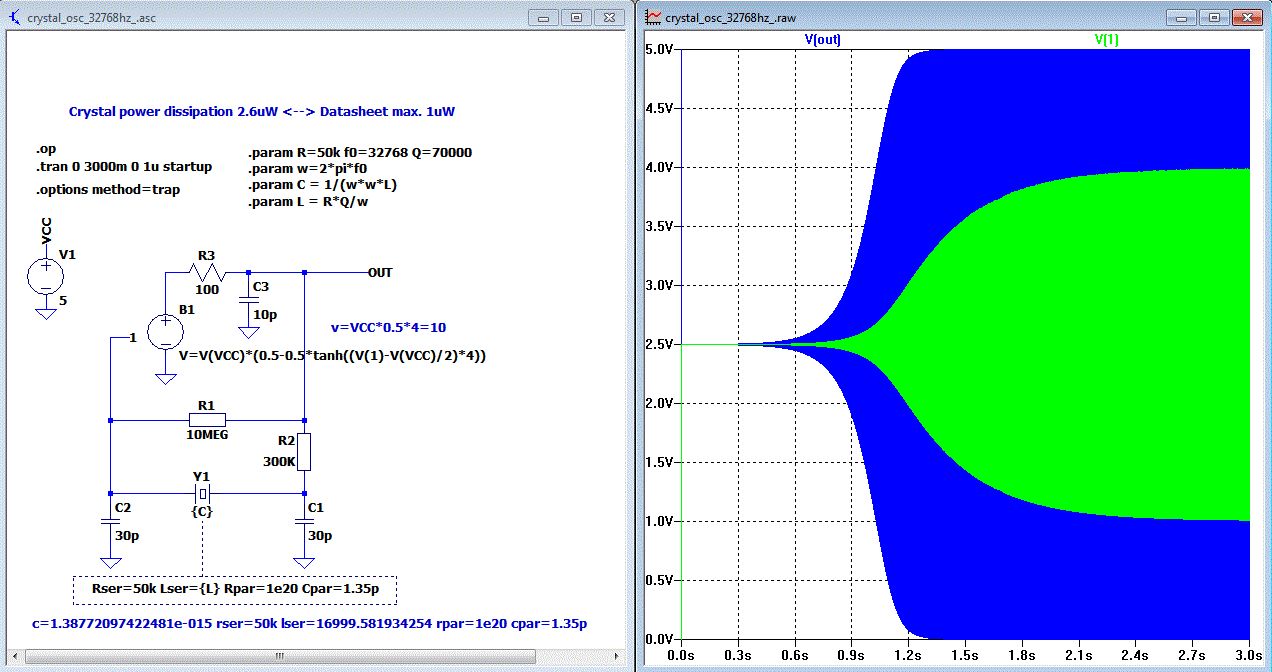Click the crystal Rser=50k attribute box
1272x672 pixels.
pyautogui.click(x=235, y=590)
